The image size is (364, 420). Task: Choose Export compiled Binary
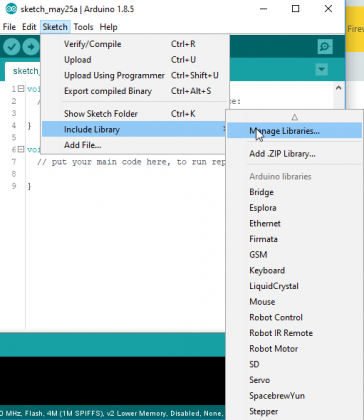(135, 91)
